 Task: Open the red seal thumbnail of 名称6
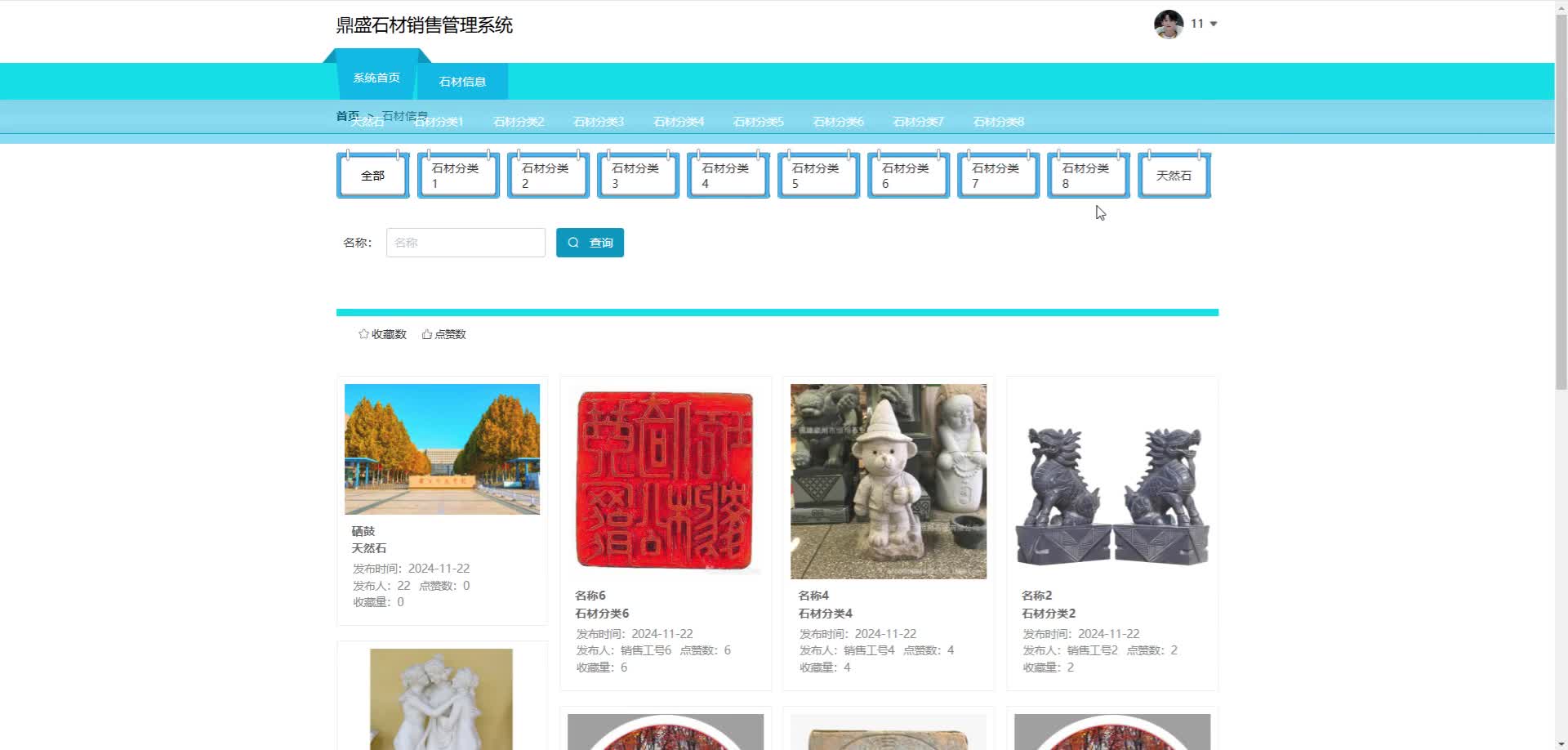point(666,482)
